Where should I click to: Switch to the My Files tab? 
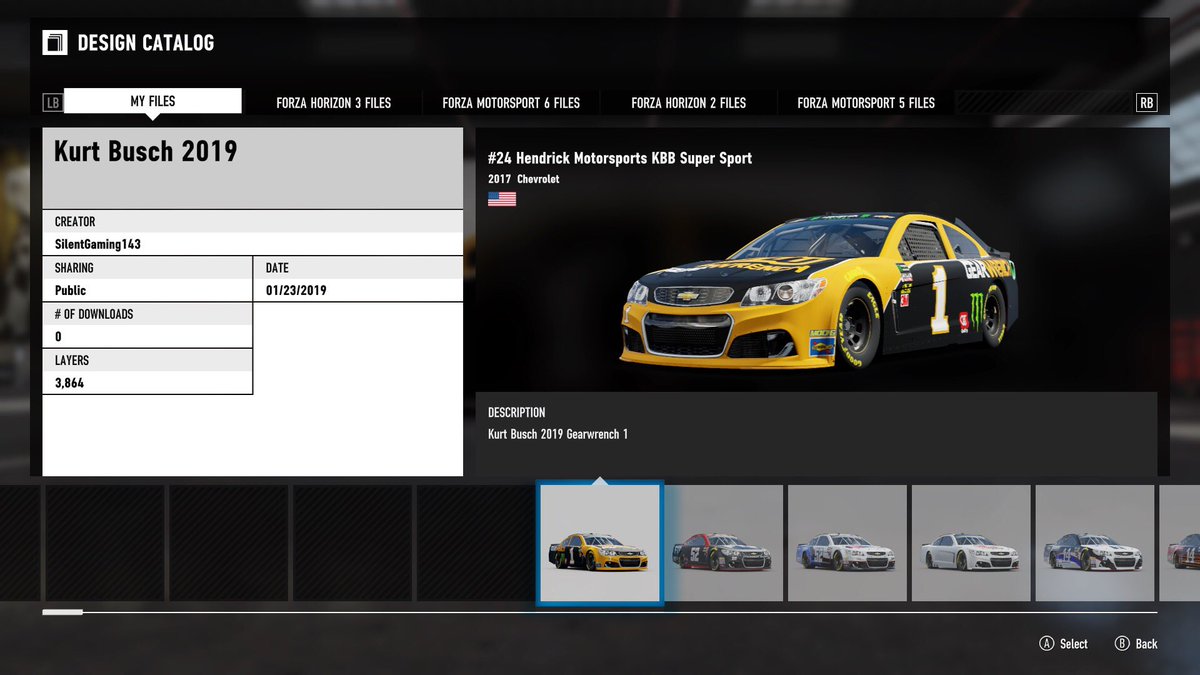(153, 101)
